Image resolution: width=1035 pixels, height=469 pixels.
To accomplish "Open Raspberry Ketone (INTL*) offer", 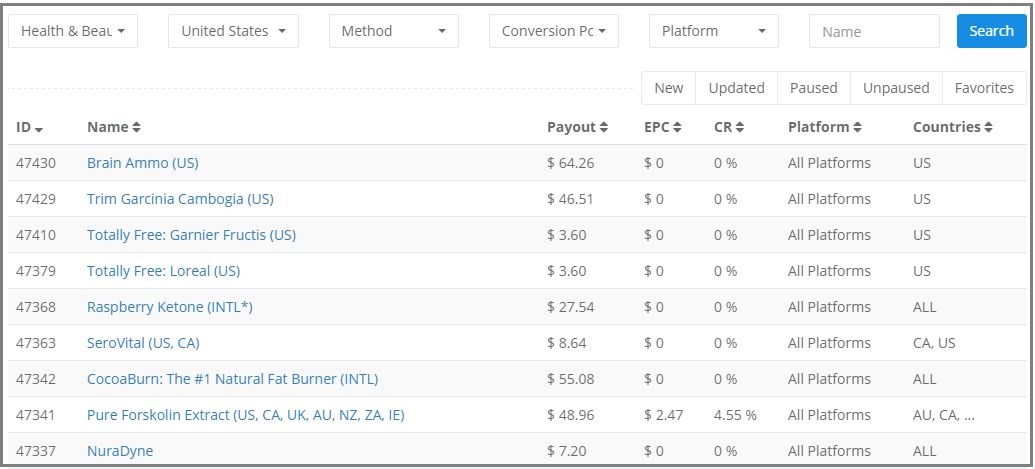I will tap(170, 307).
